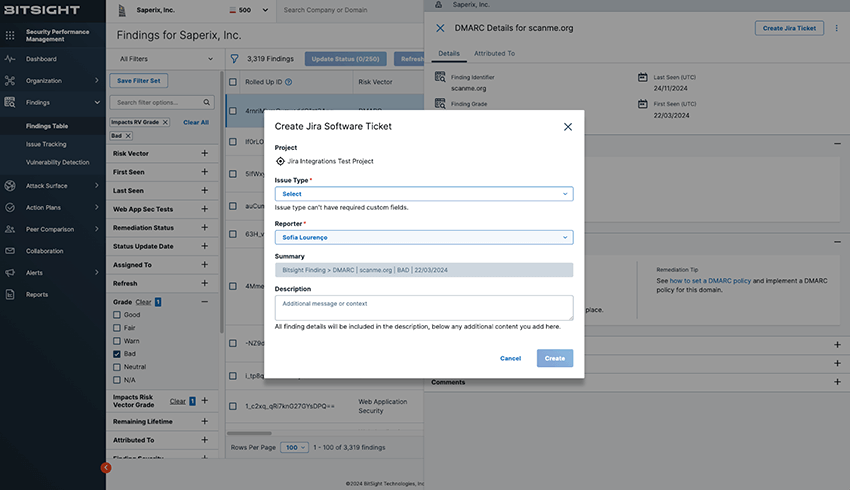
Task: Open Issue Tracking in sidebar
Action: [x=46, y=144]
